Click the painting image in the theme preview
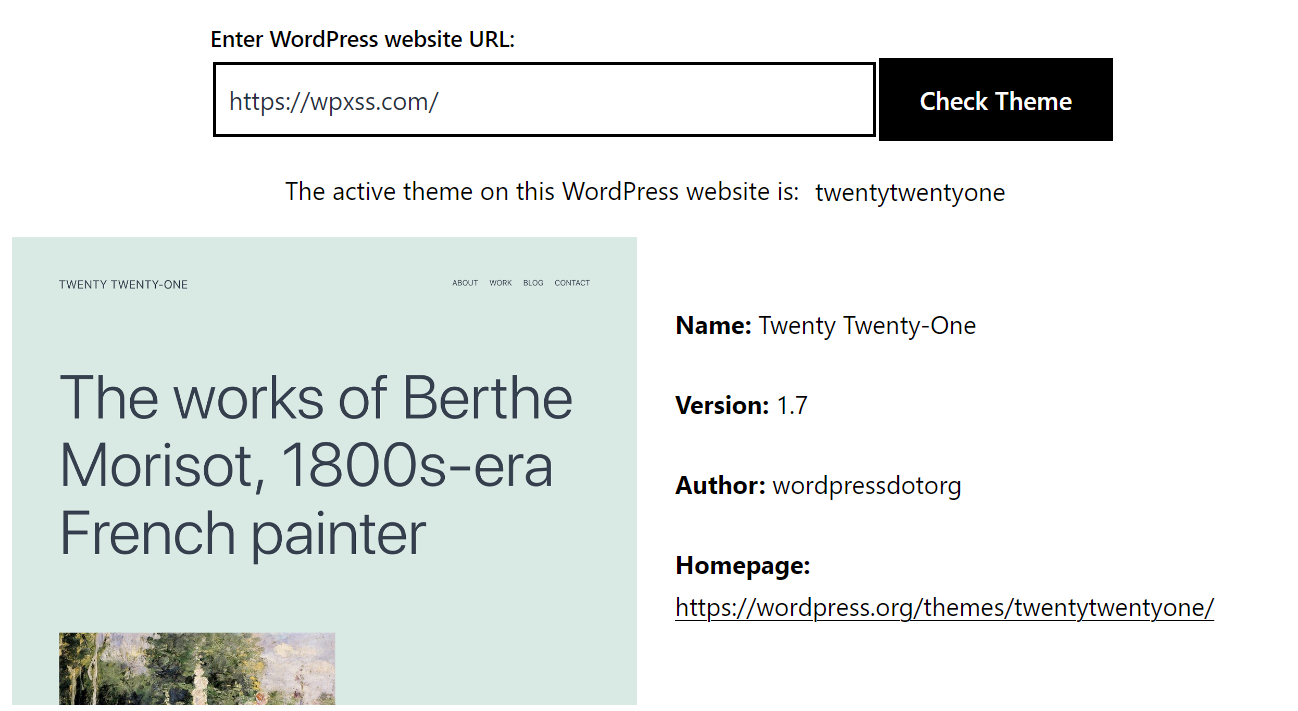Image resolution: width=1298 pixels, height=711 pixels. click(197, 668)
